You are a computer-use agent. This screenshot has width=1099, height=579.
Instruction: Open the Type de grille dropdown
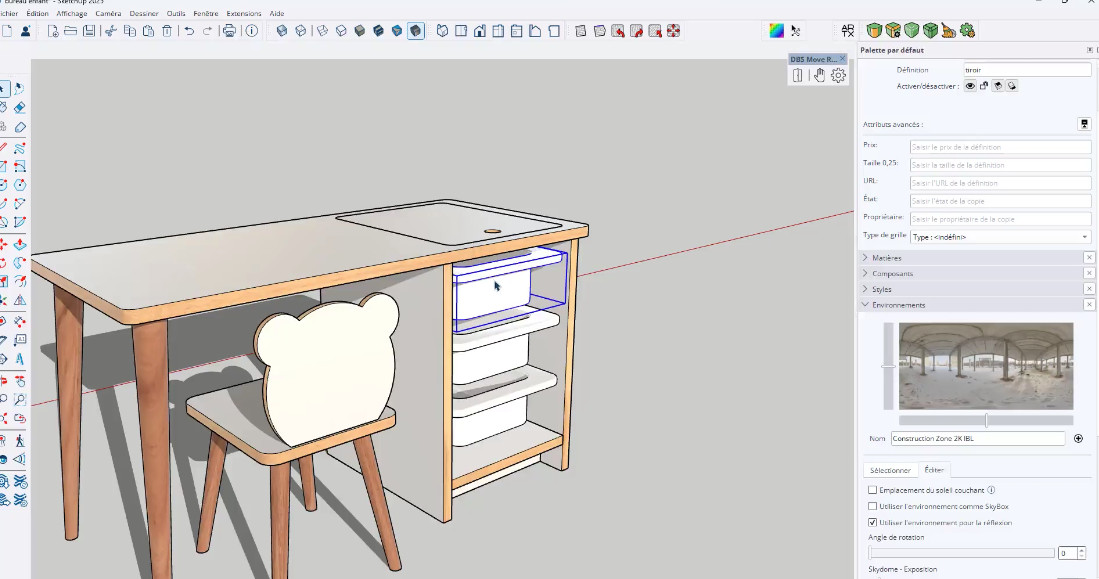(x=1000, y=237)
